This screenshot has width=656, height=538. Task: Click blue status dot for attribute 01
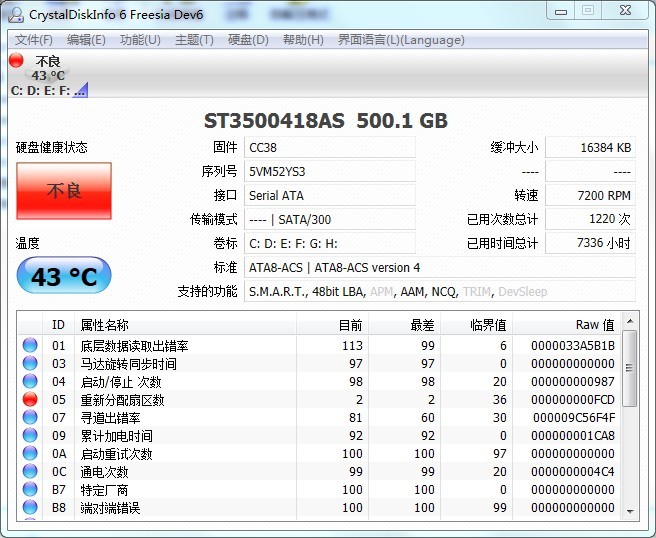click(30, 345)
